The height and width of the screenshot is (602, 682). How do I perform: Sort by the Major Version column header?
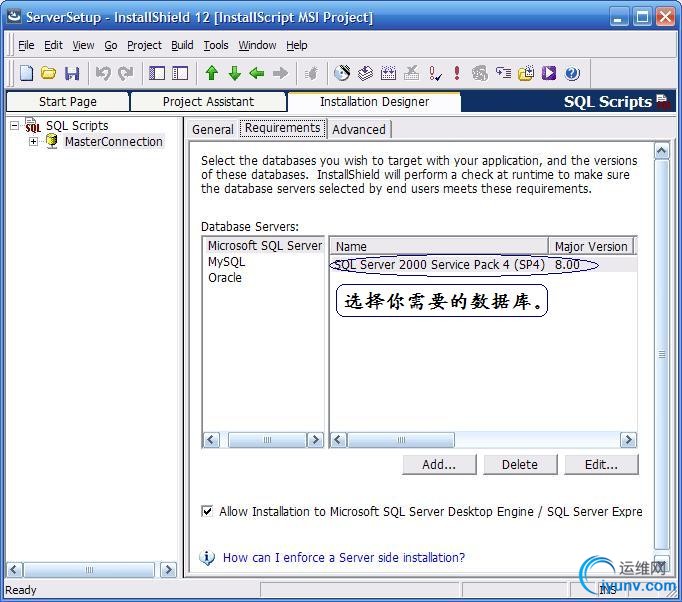point(591,246)
